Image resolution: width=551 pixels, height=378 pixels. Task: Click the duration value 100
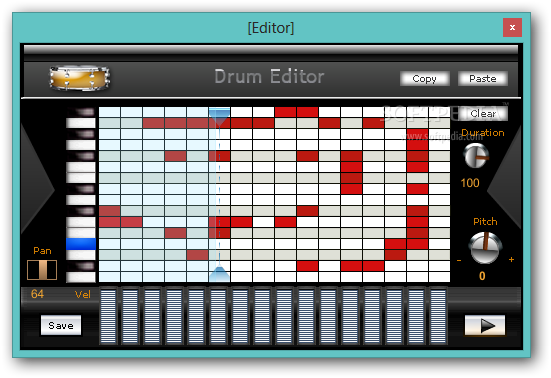click(470, 183)
